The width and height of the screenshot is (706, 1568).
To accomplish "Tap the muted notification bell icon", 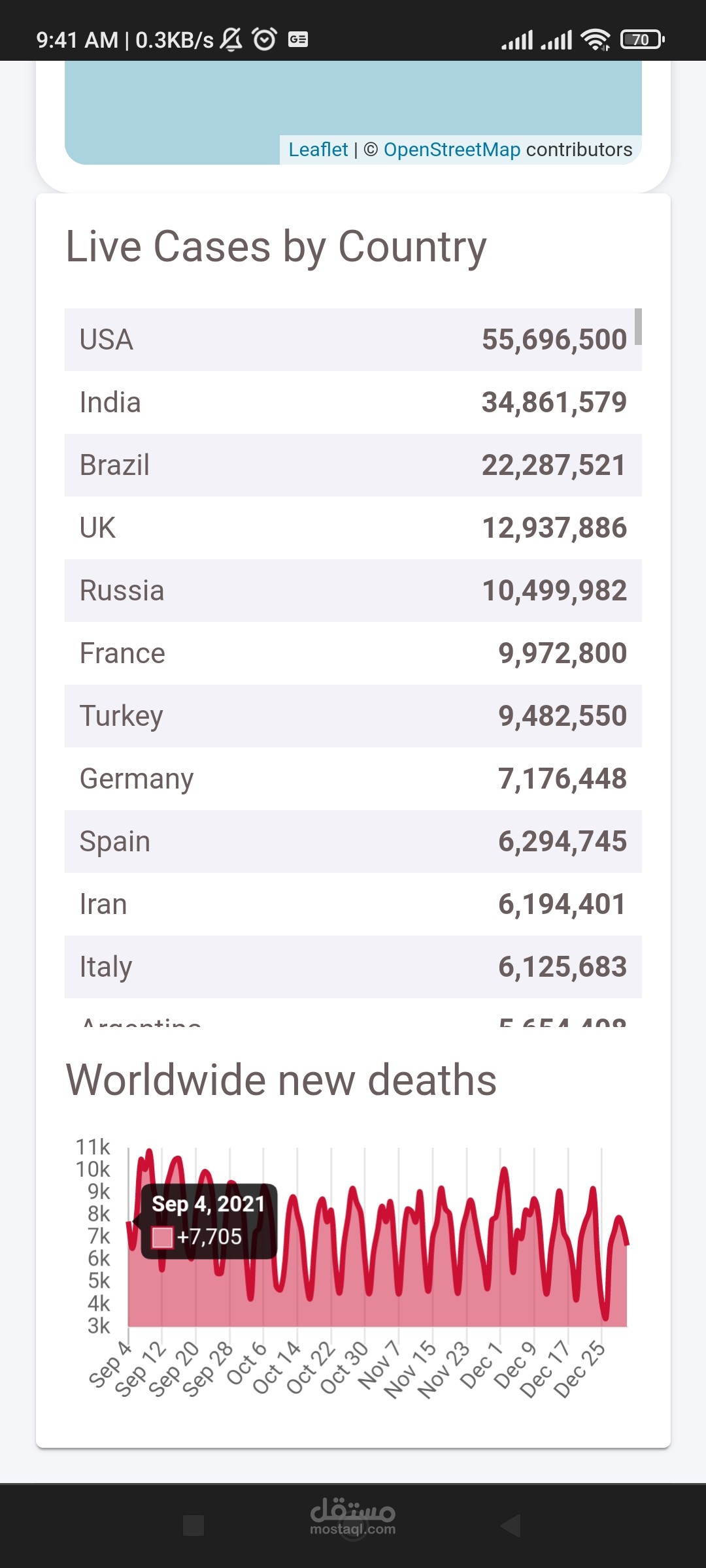I will point(231,39).
